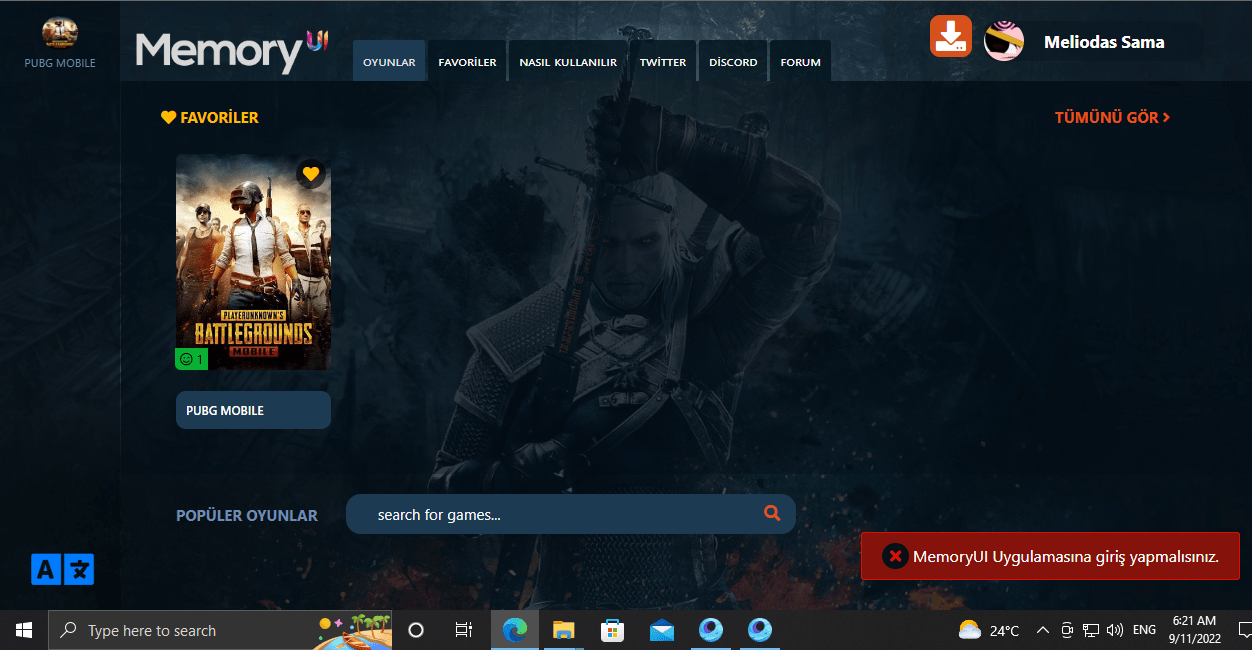This screenshot has height=650, width=1252.
Task: Open the DİSCORD tab
Action: pyautogui.click(x=733, y=62)
